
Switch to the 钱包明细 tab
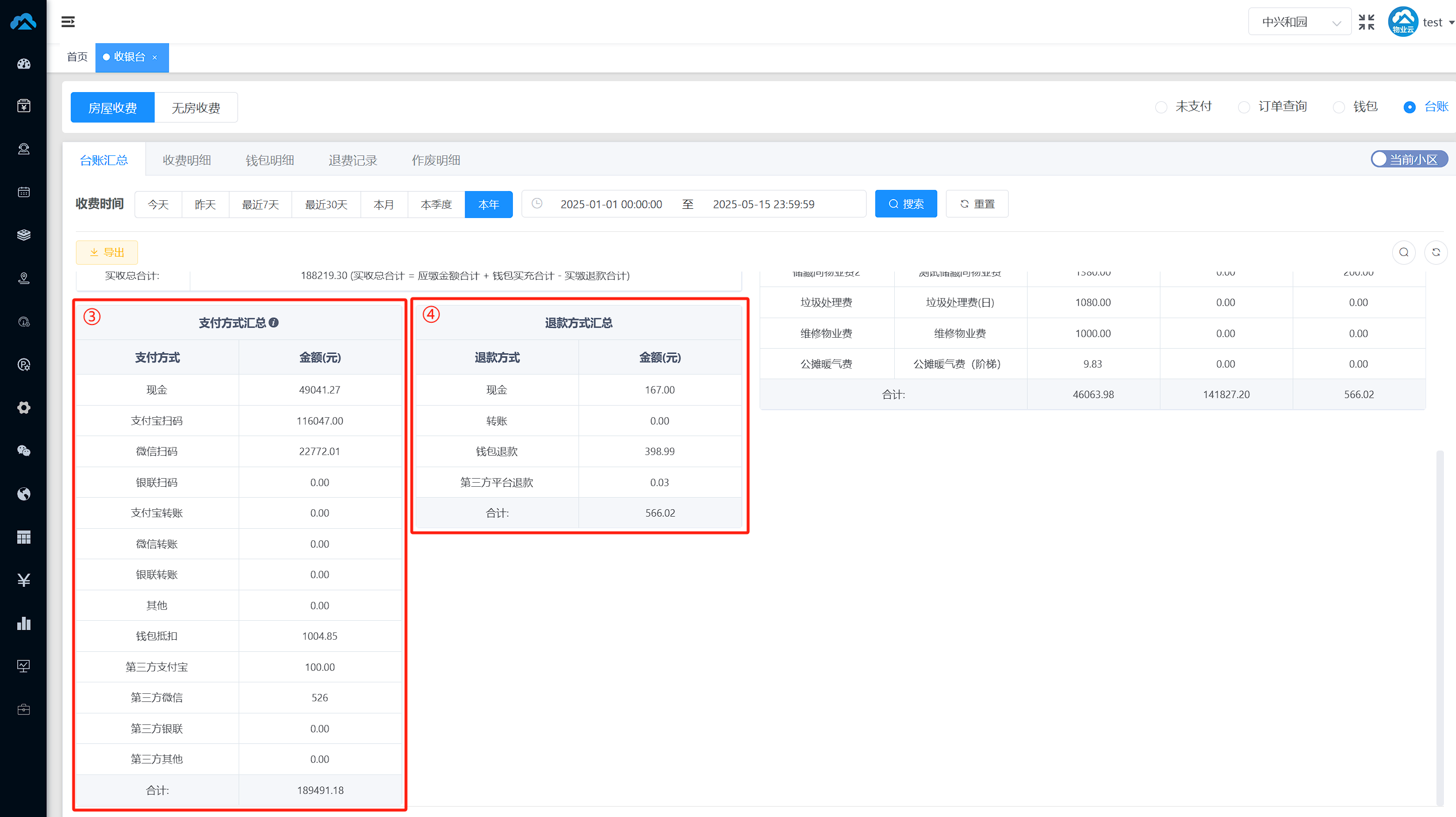coord(270,160)
